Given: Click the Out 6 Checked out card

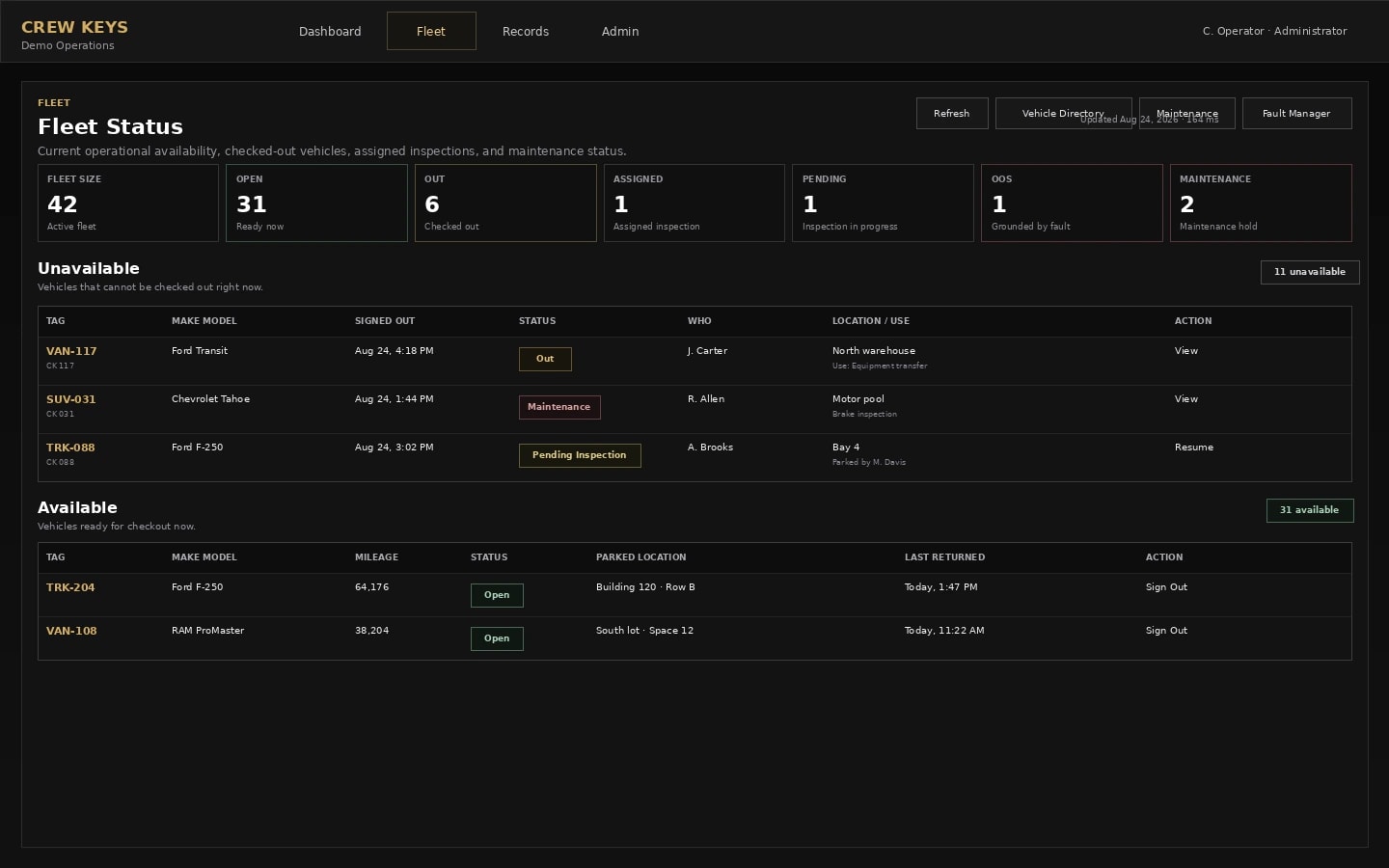Looking at the screenshot, I should click(505, 203).
